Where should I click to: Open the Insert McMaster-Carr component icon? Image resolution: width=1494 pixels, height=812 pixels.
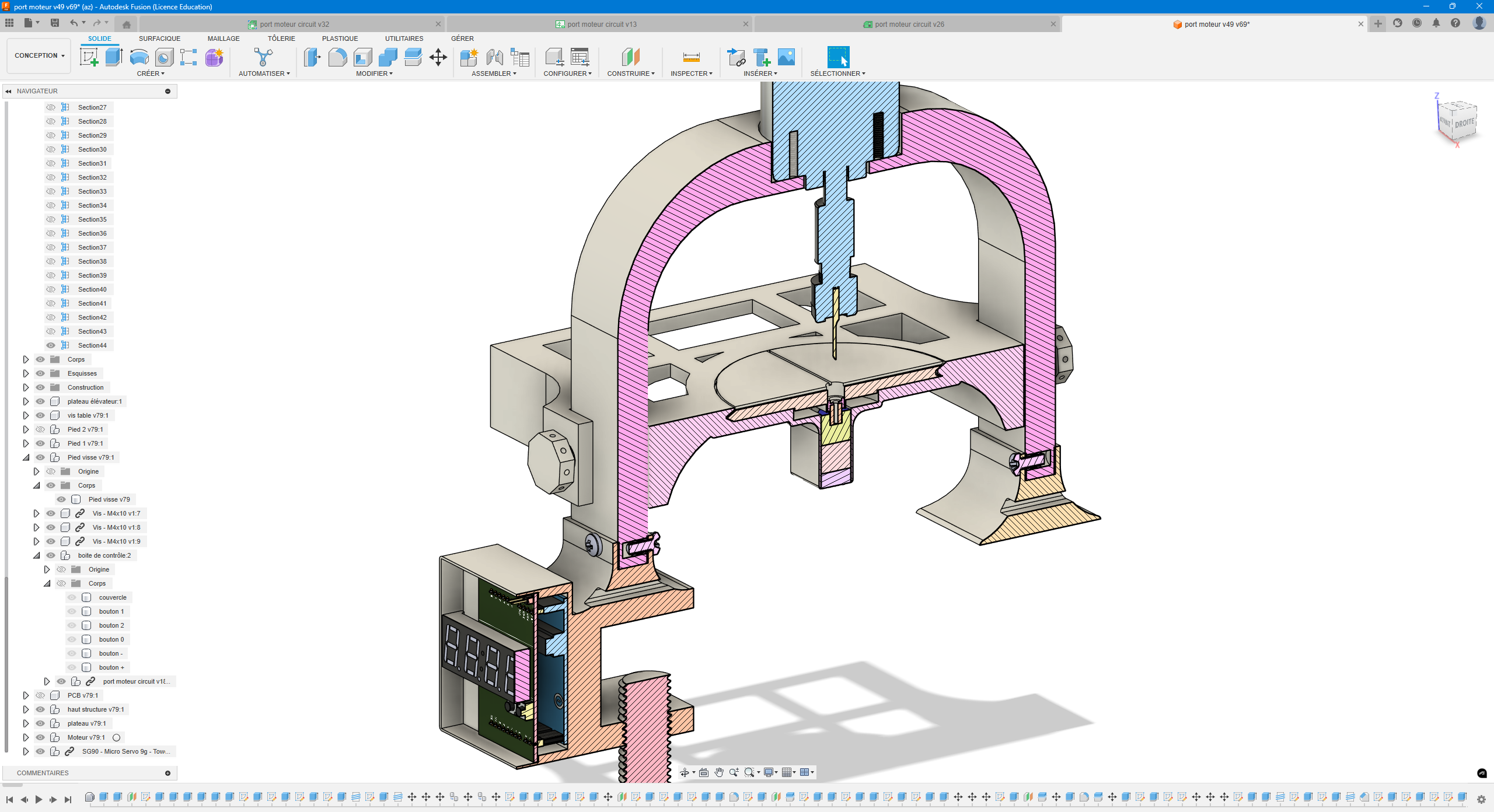pos(762,57)
